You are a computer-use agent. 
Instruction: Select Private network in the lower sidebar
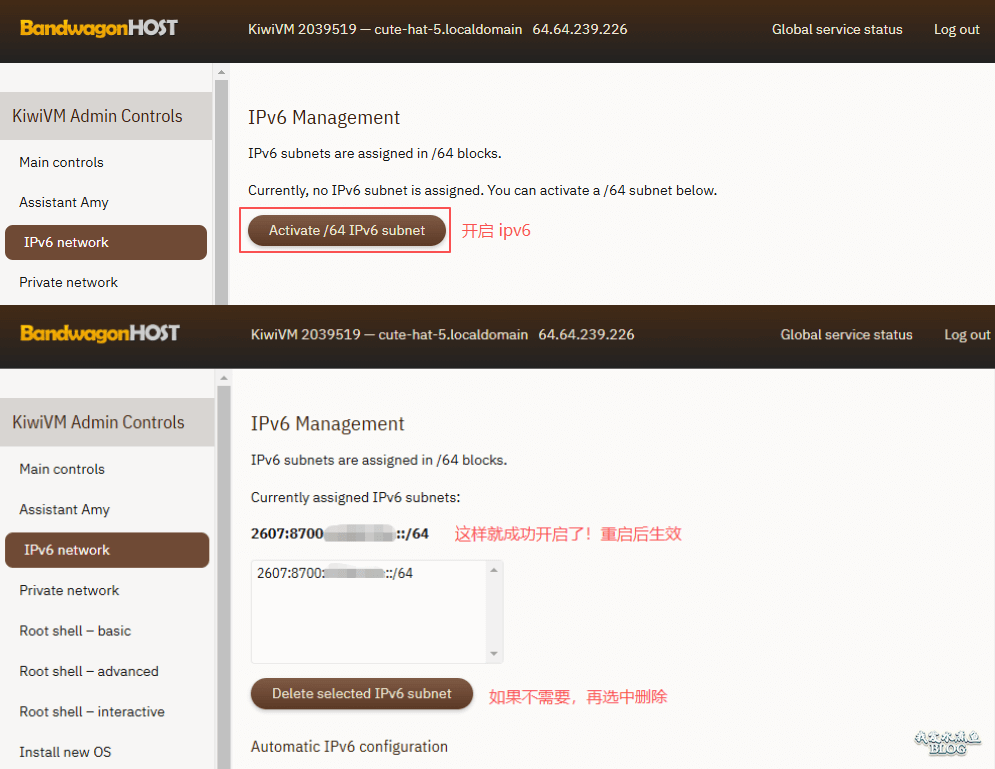tap(69, 590)
